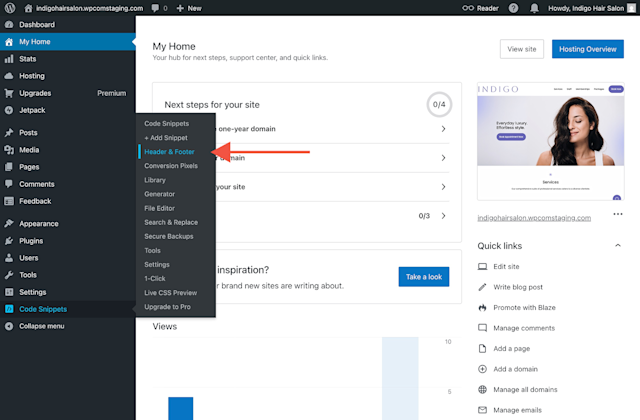This screenshot has height=420, width=640.
Task: Click the Add a page quick link
Action: [511, 349]
